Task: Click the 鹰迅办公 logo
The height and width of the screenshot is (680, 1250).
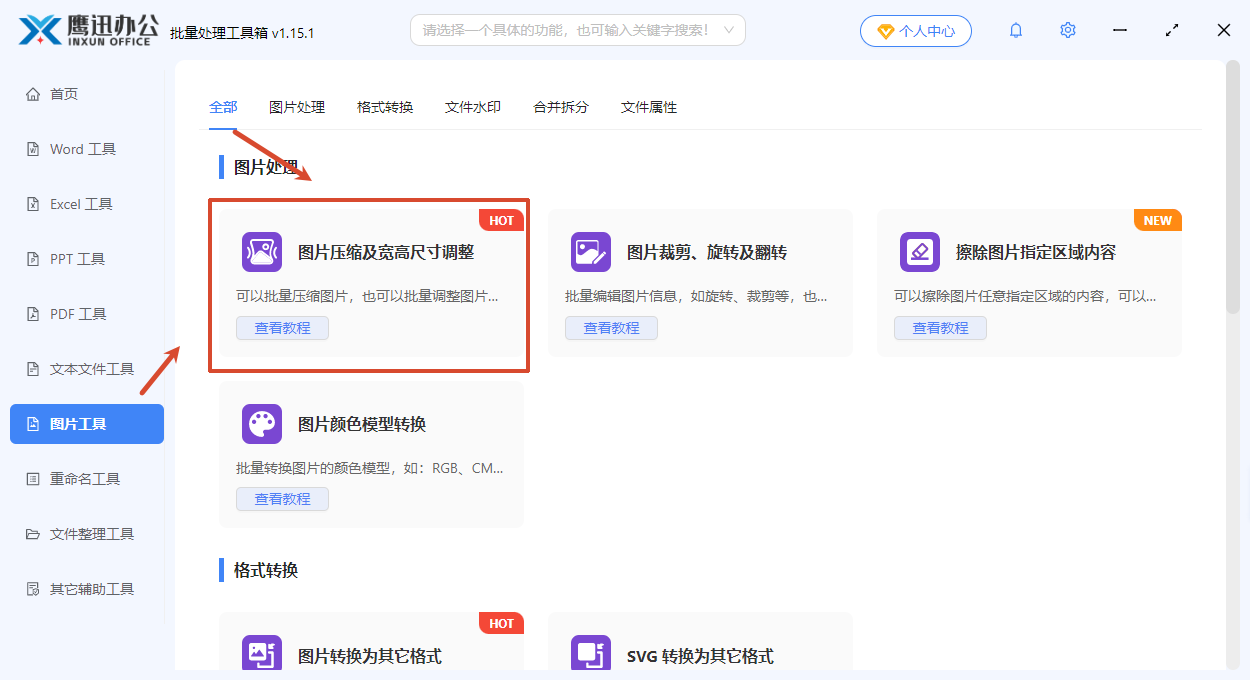Action: (88, 30)
